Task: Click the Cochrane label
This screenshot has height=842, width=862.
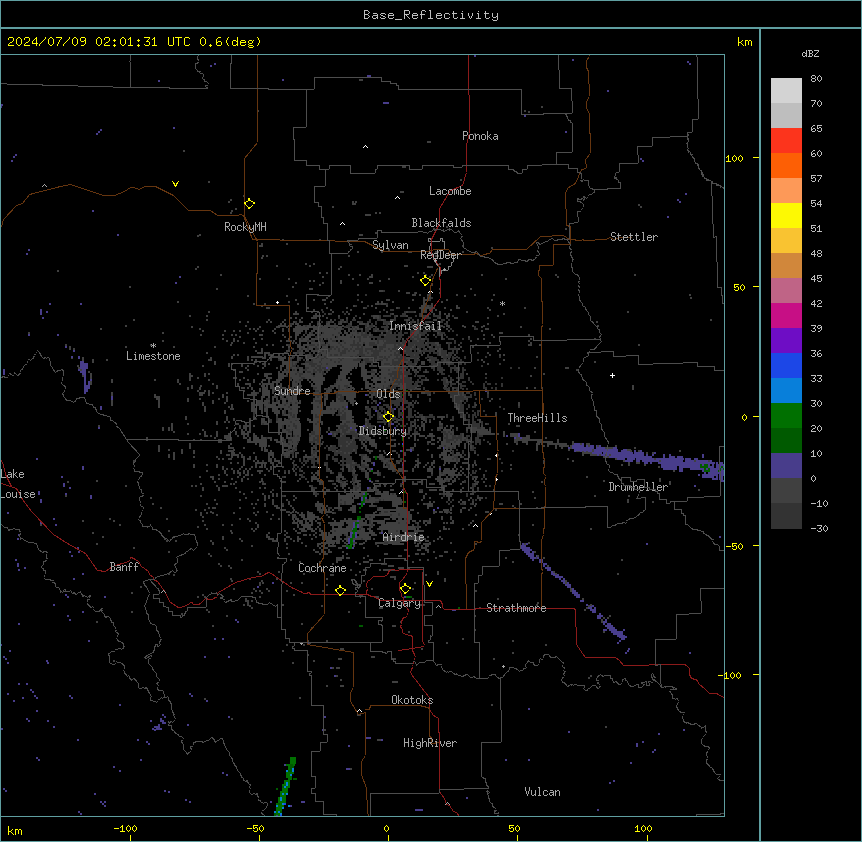Action: tap(322, 568)
